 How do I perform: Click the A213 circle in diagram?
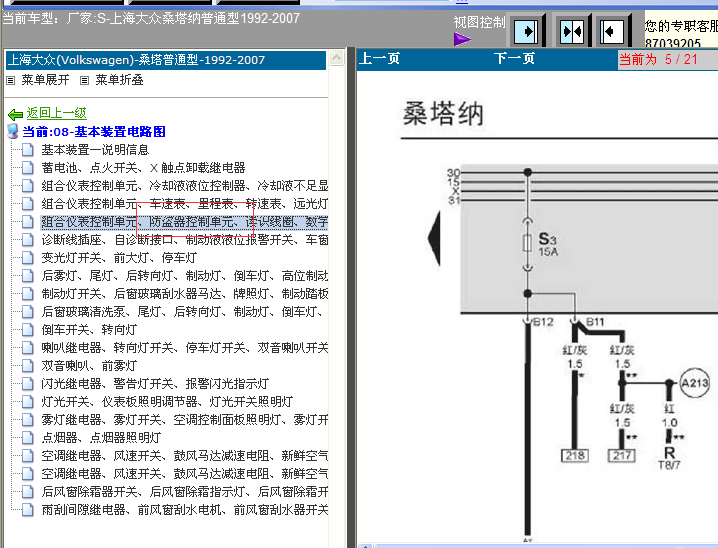coord(694,383)
